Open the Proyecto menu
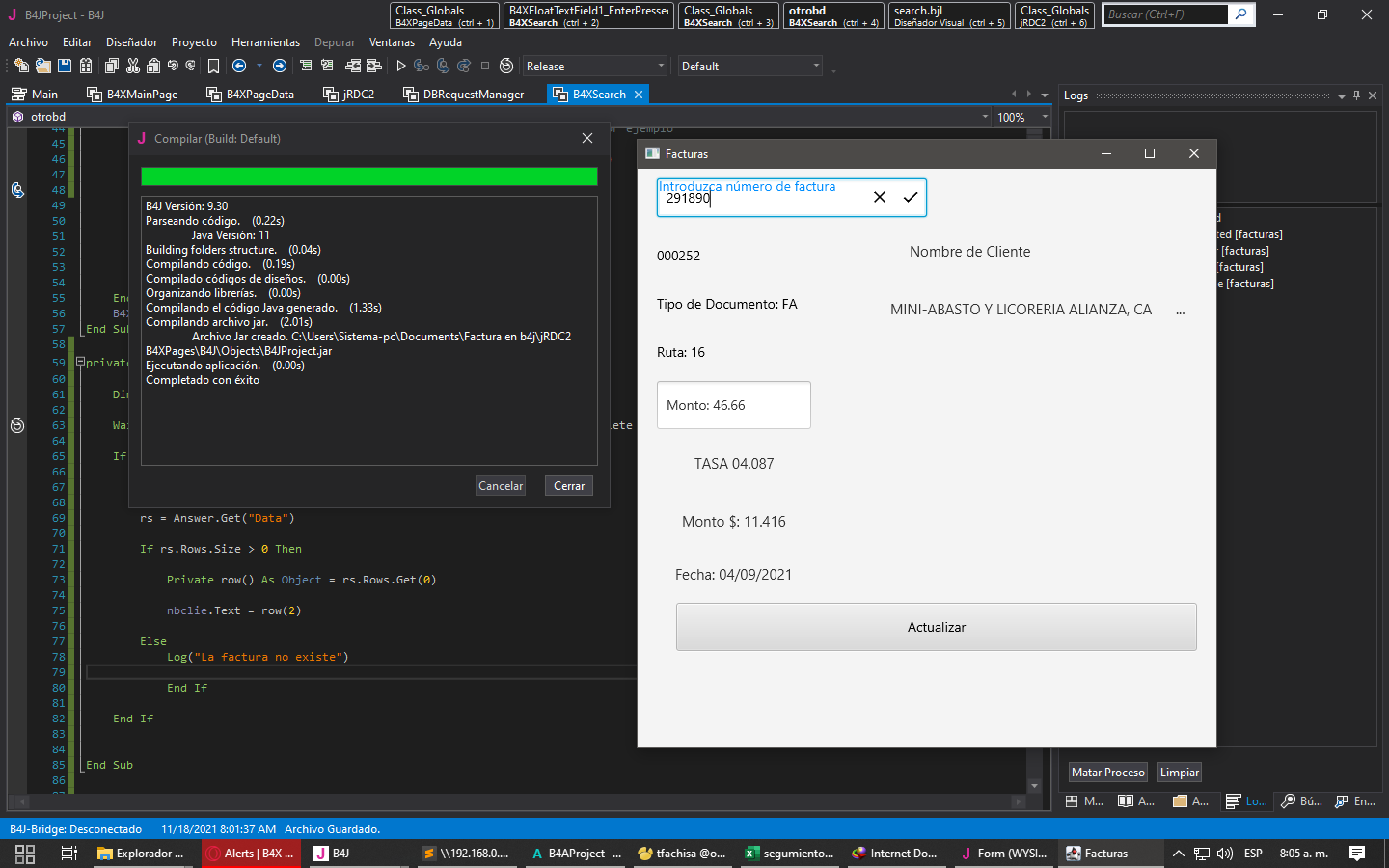Screen dimensions: 1389x868 click(194, 42)
